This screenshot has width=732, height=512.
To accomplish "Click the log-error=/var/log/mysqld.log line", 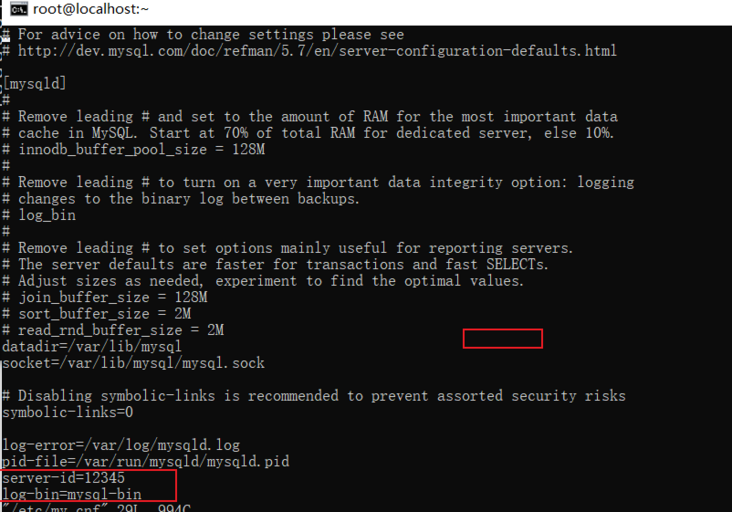I will (121, 445).
